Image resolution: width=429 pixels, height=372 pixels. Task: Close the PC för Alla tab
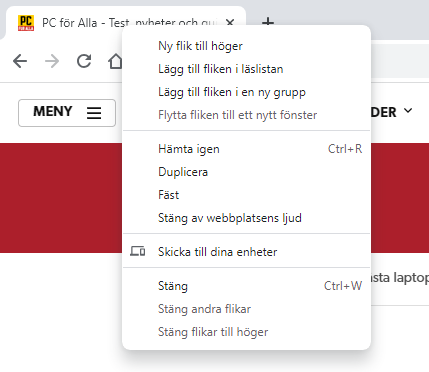230,23
